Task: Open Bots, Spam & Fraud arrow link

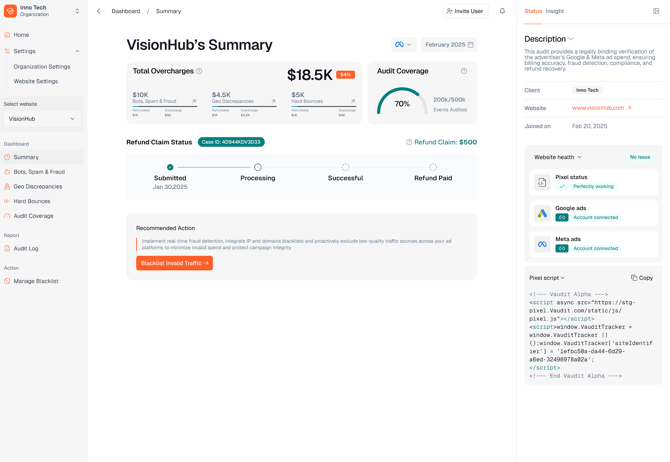Action: coord(194,101)
